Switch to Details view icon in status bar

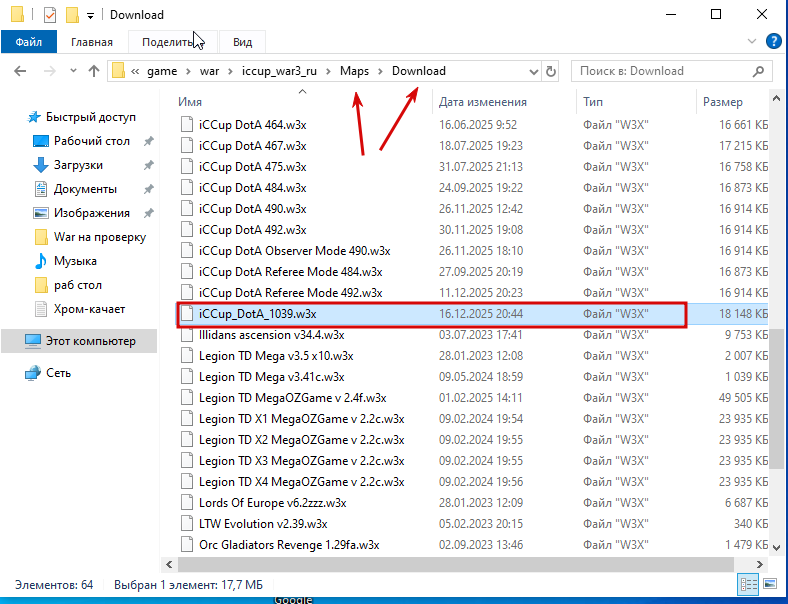pyautogui.click(x=748, y=584)
